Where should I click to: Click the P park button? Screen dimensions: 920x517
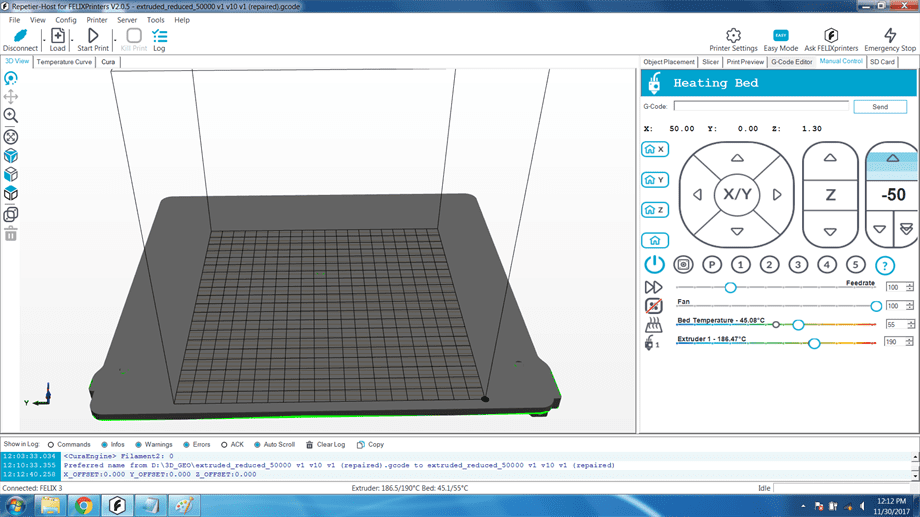click(x=712, y=265)
